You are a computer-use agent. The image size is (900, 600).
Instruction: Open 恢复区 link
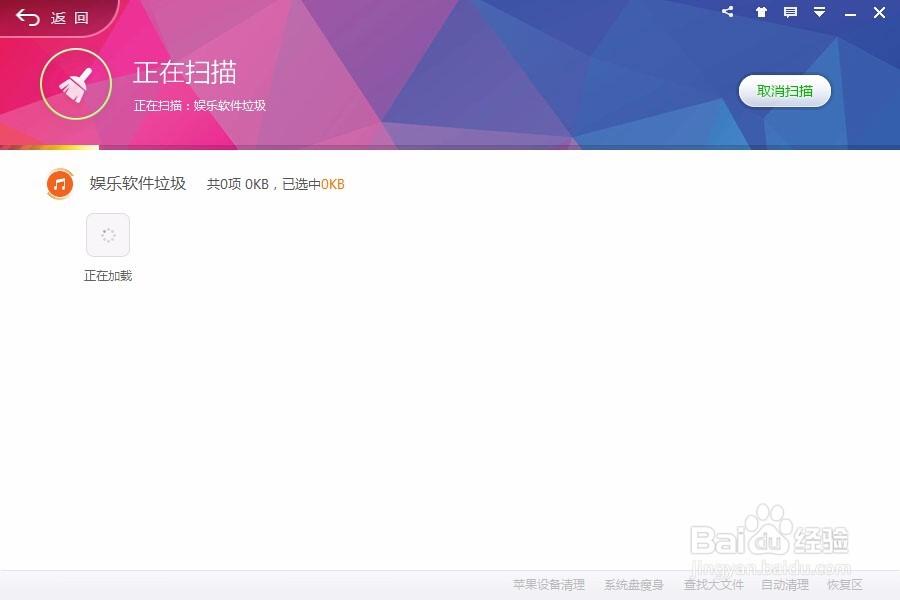tap(845, 584)
